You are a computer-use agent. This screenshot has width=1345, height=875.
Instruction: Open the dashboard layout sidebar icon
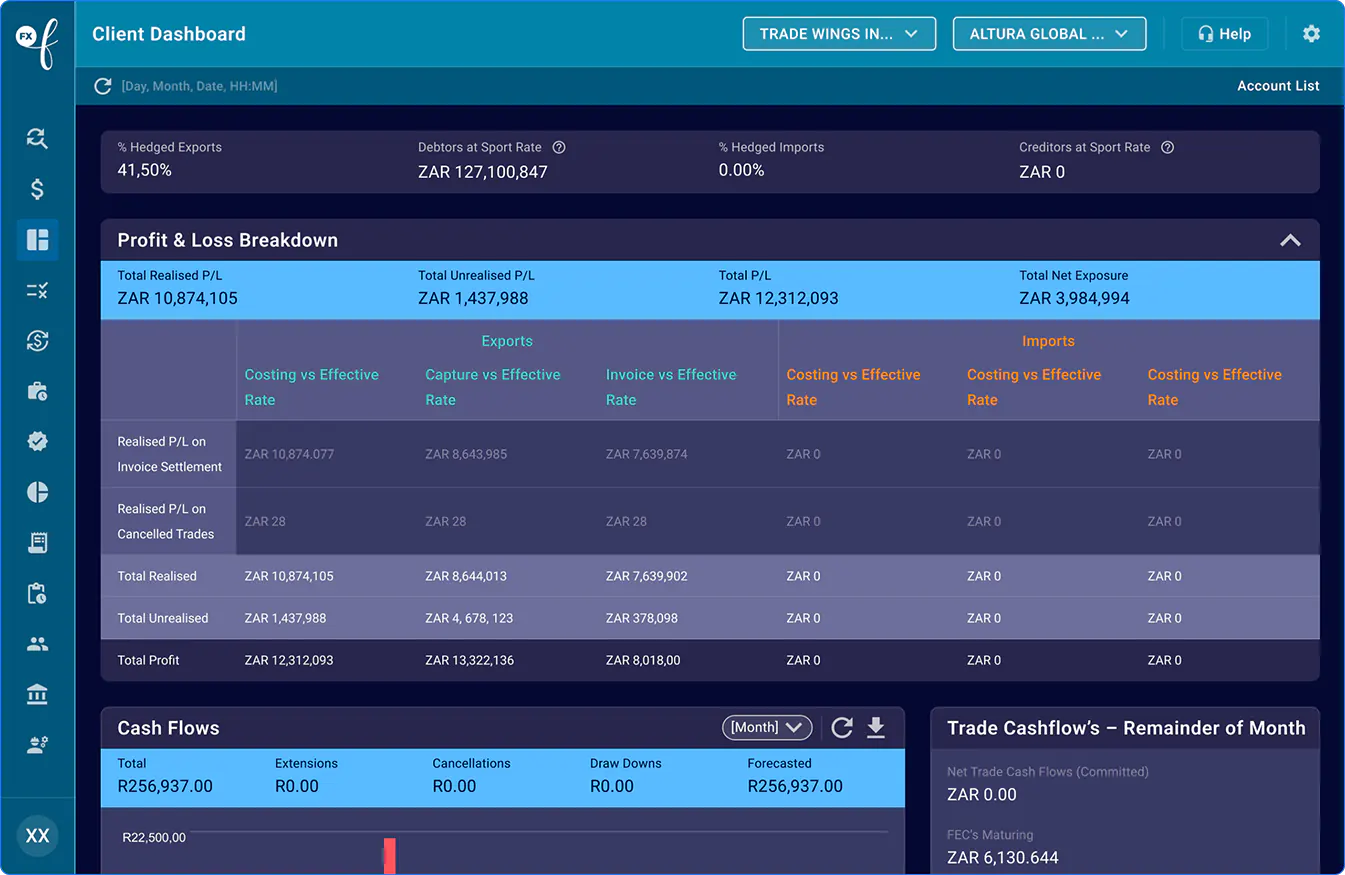click(x=37, y=240)
